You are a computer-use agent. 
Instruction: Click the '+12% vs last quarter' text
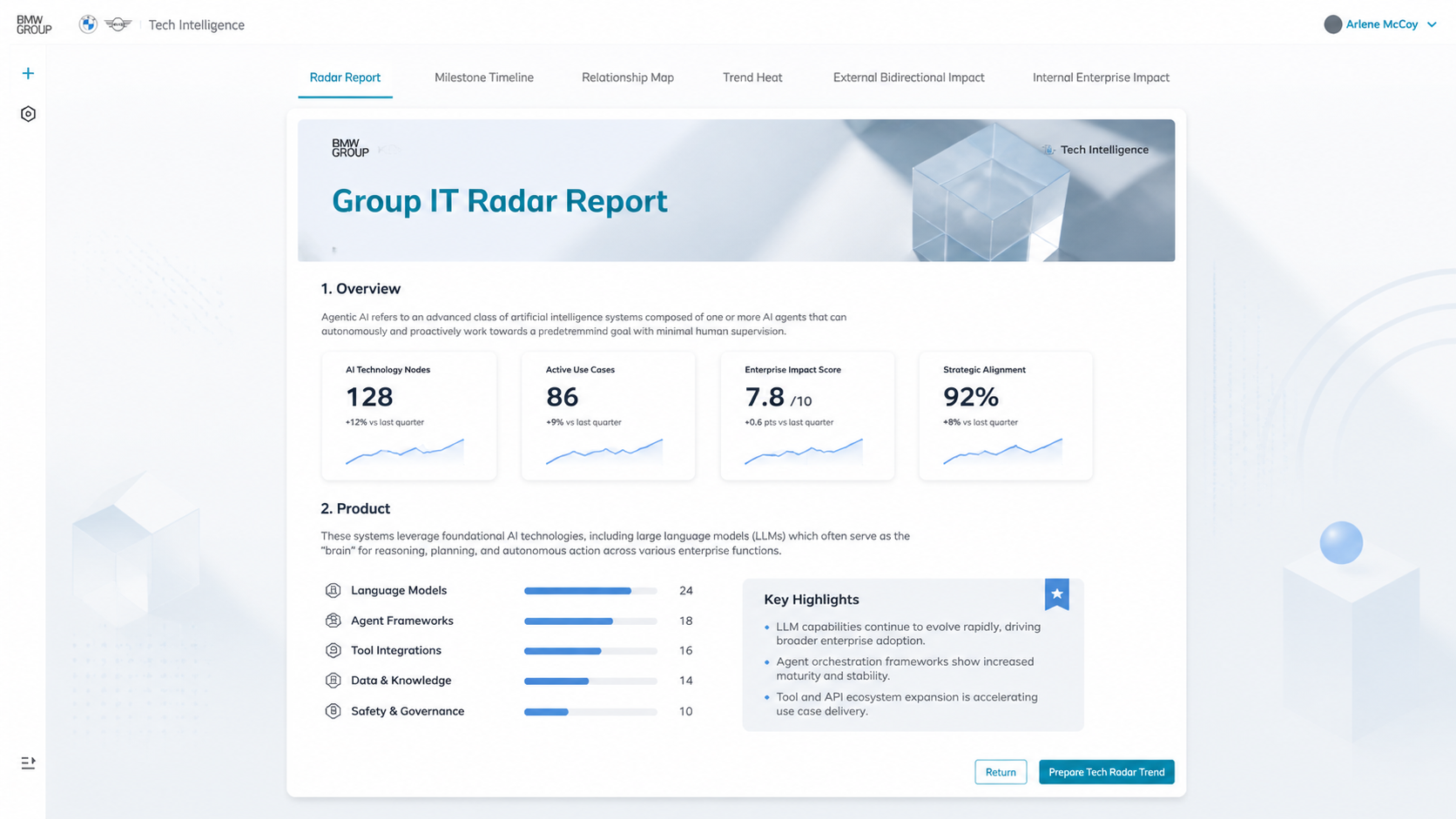point(385,422)
